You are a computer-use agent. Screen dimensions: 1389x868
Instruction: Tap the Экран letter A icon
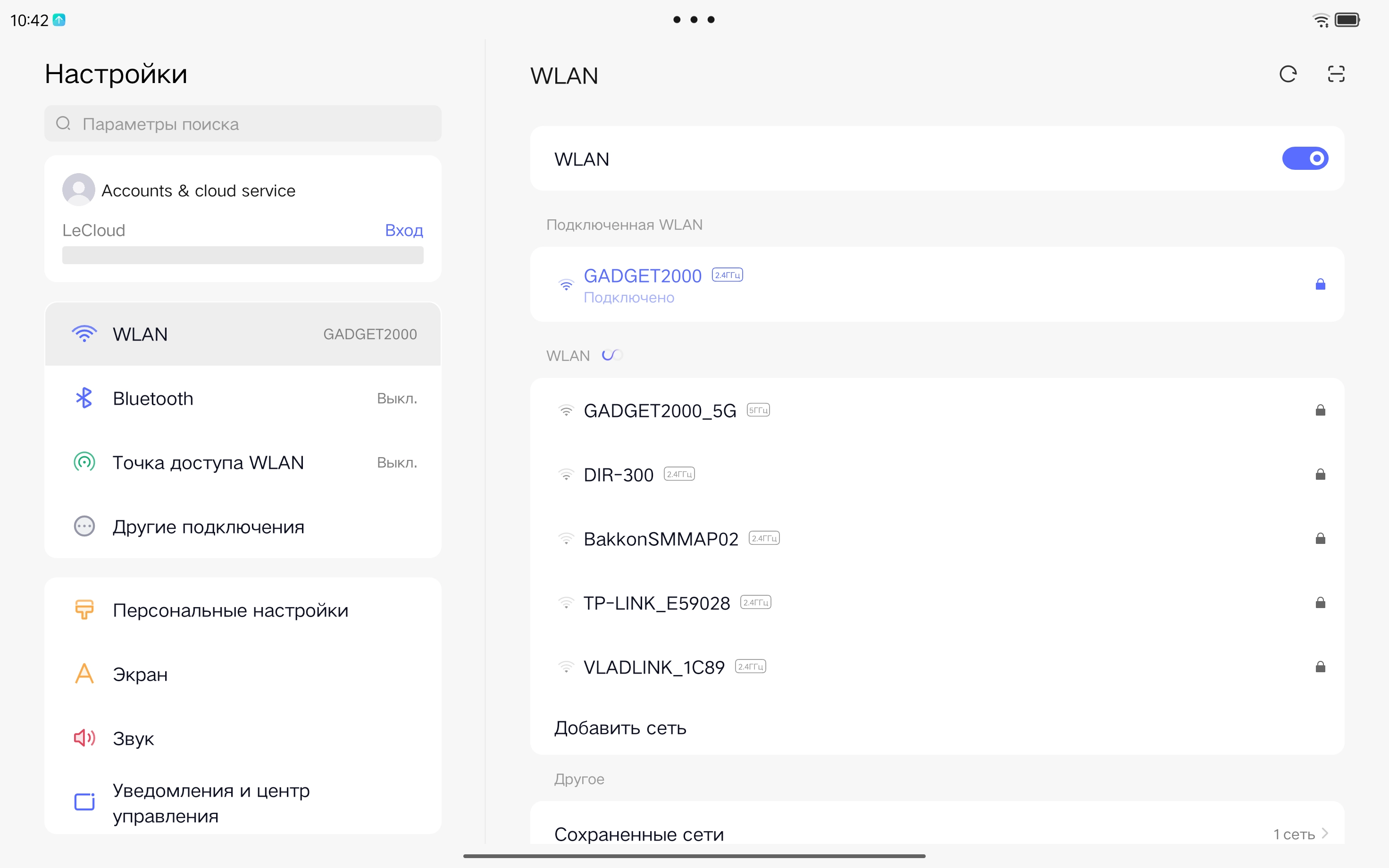coord(84,673)
